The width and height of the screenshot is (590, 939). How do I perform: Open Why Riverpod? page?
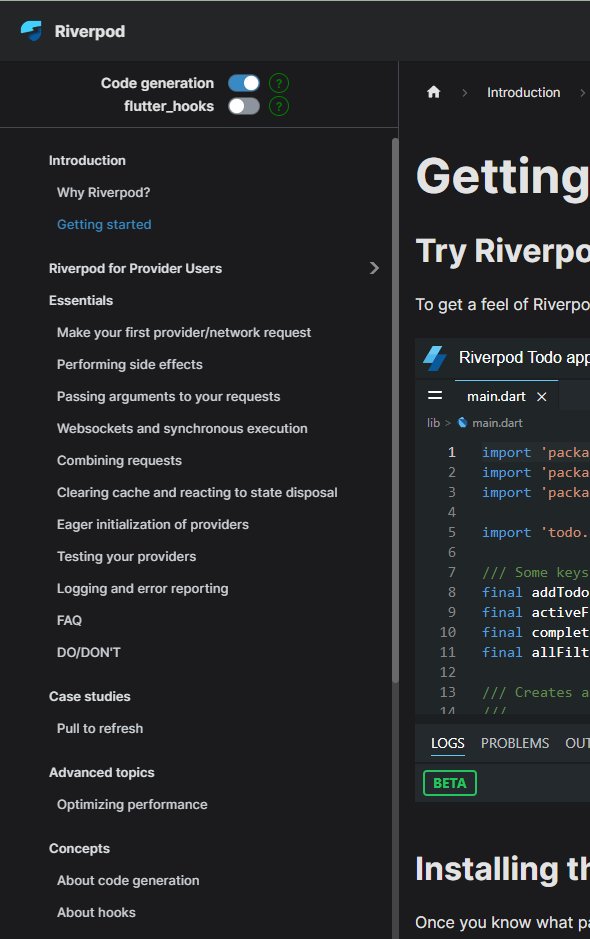coord(104,192)
